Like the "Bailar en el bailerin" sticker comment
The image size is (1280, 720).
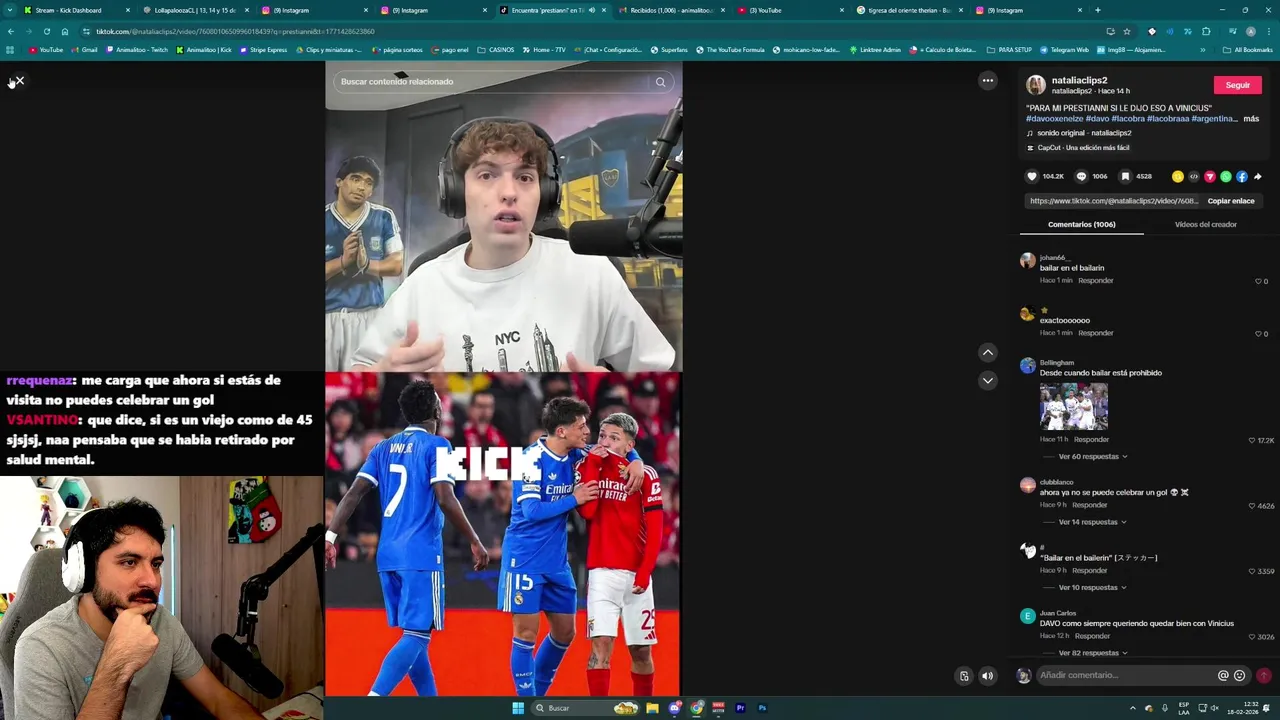(x=1252, y=571)
